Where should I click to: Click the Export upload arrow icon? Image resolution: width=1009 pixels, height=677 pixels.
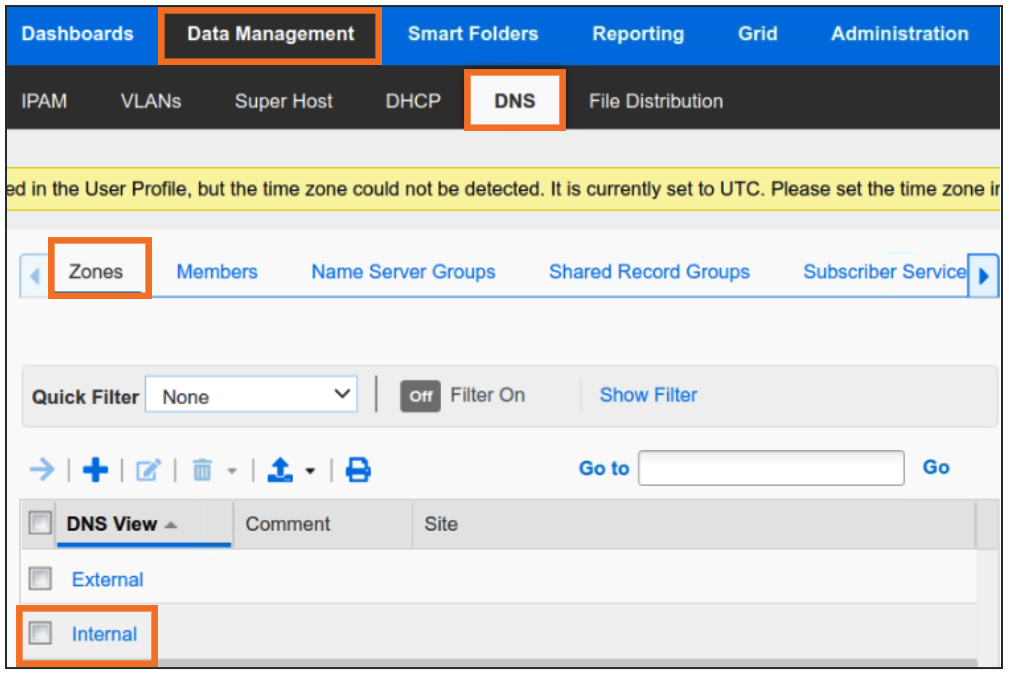click(281, 469)
